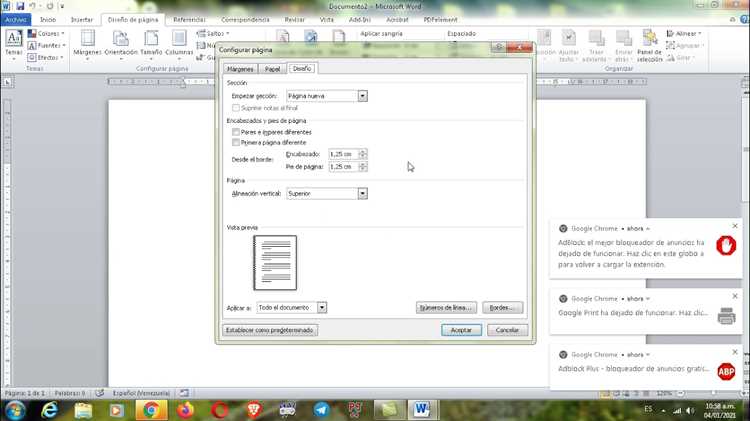
Task: Enable Pares e impares diferentes checkbox
Action: tap(236, 132)
